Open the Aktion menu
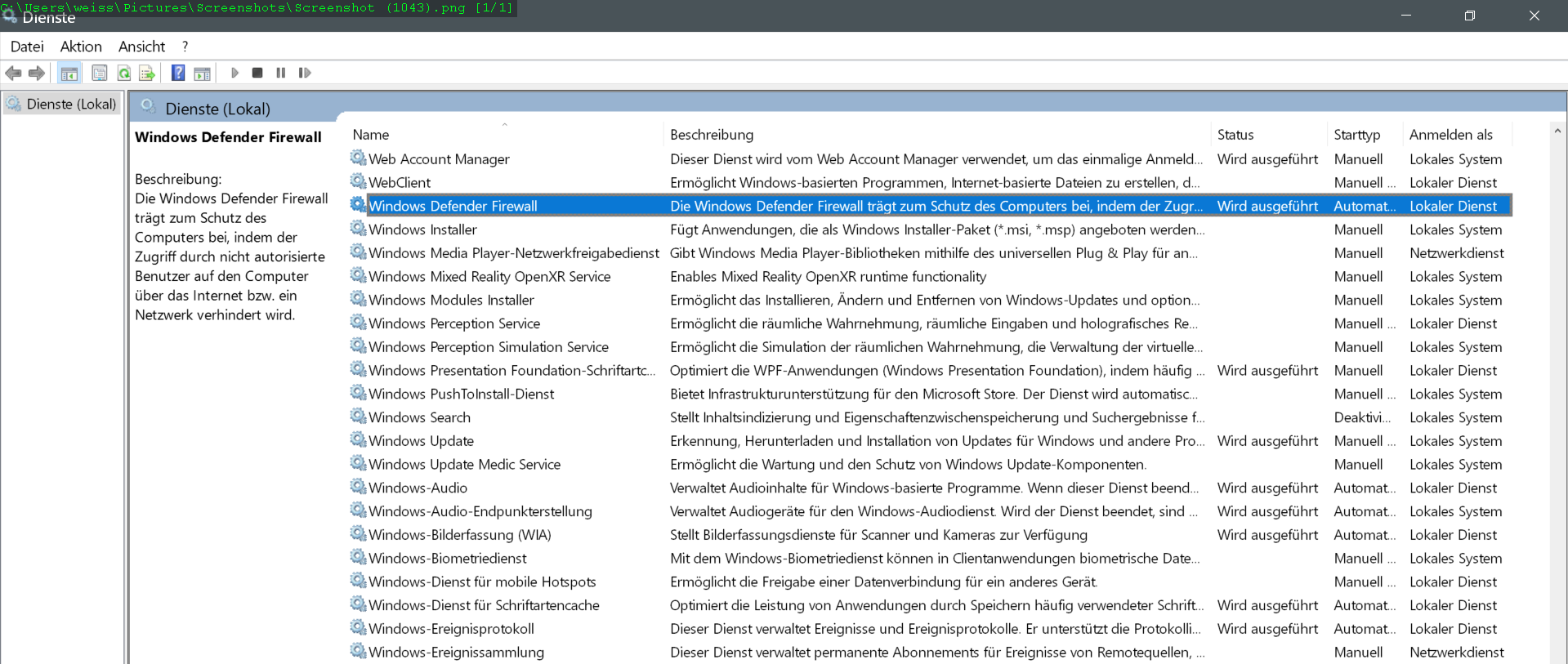Screen dimensions: 1568x664 (x=81, y=47)
